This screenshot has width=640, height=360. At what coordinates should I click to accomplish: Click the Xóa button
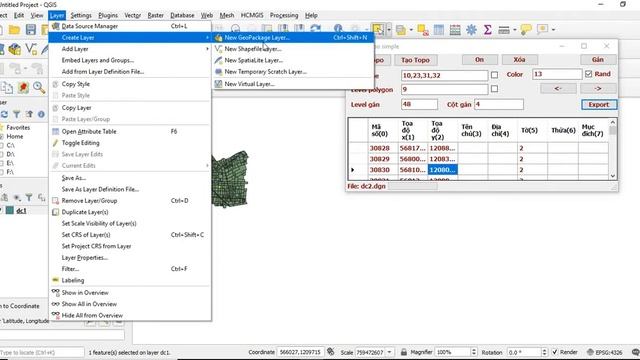pos(519,60)
